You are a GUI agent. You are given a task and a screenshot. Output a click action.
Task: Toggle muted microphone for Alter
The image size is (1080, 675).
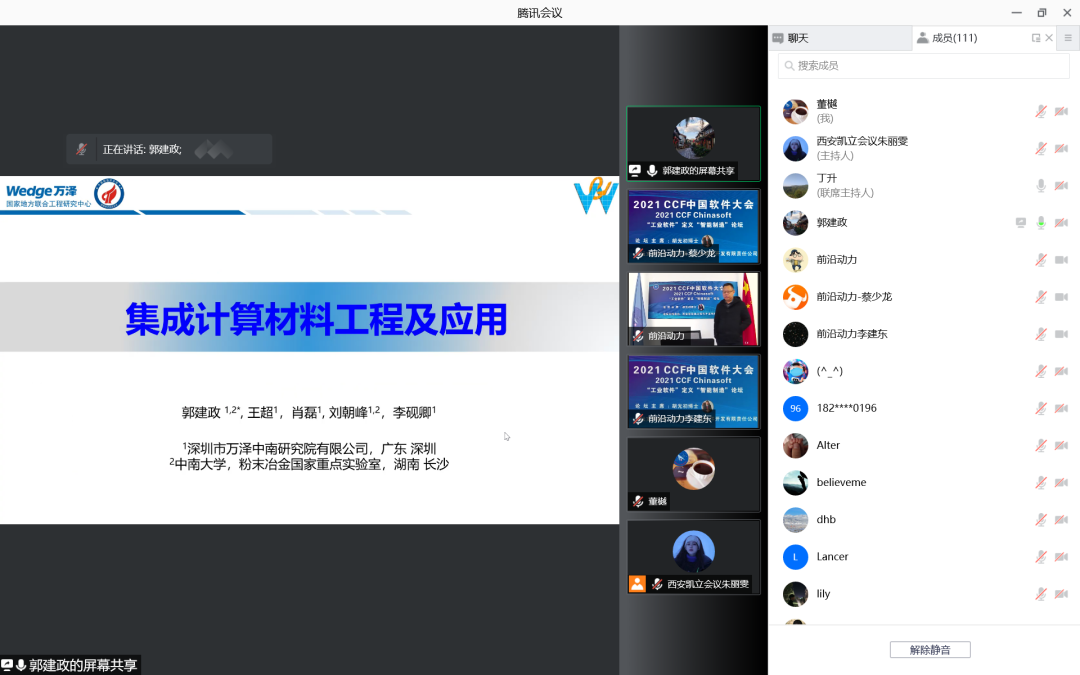1041,445
